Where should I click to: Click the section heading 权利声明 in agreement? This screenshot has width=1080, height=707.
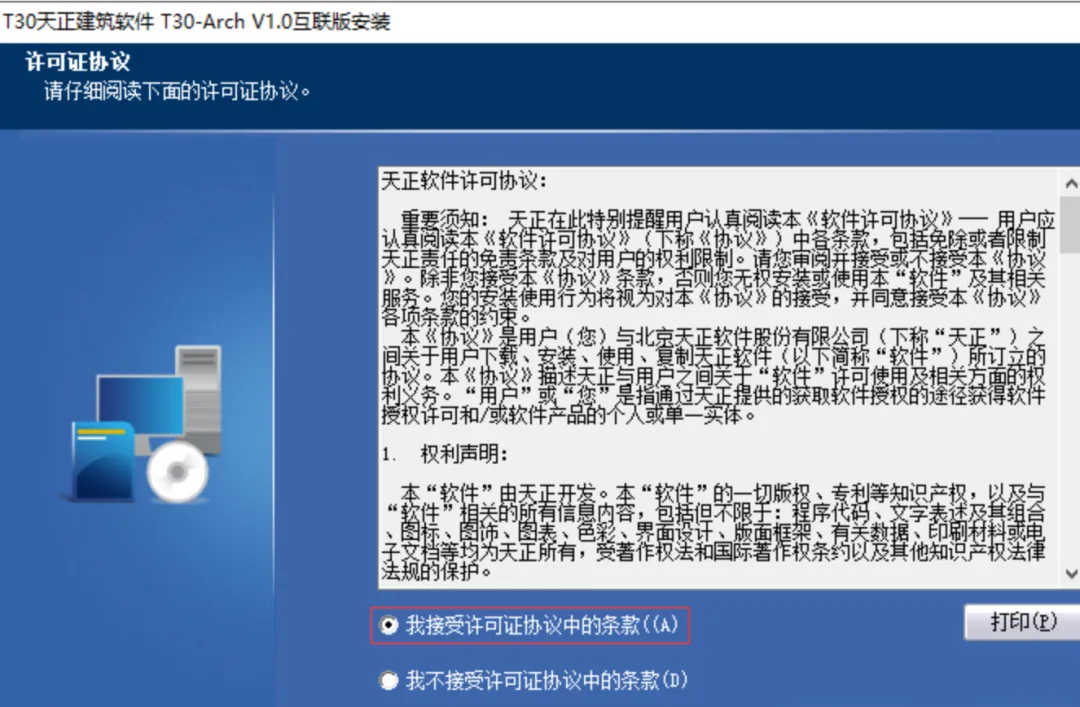pos(463,454)
